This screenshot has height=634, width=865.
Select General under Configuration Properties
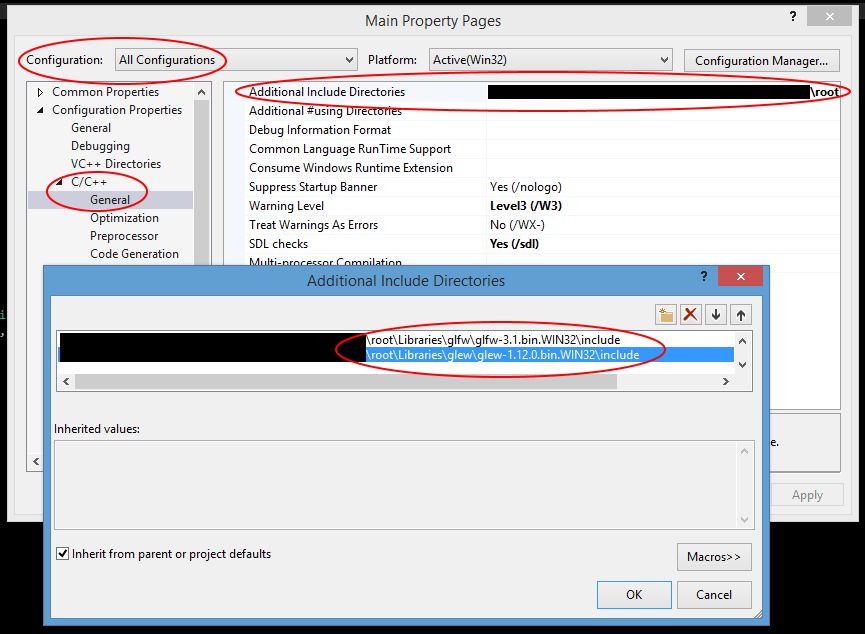pos(91,128)
